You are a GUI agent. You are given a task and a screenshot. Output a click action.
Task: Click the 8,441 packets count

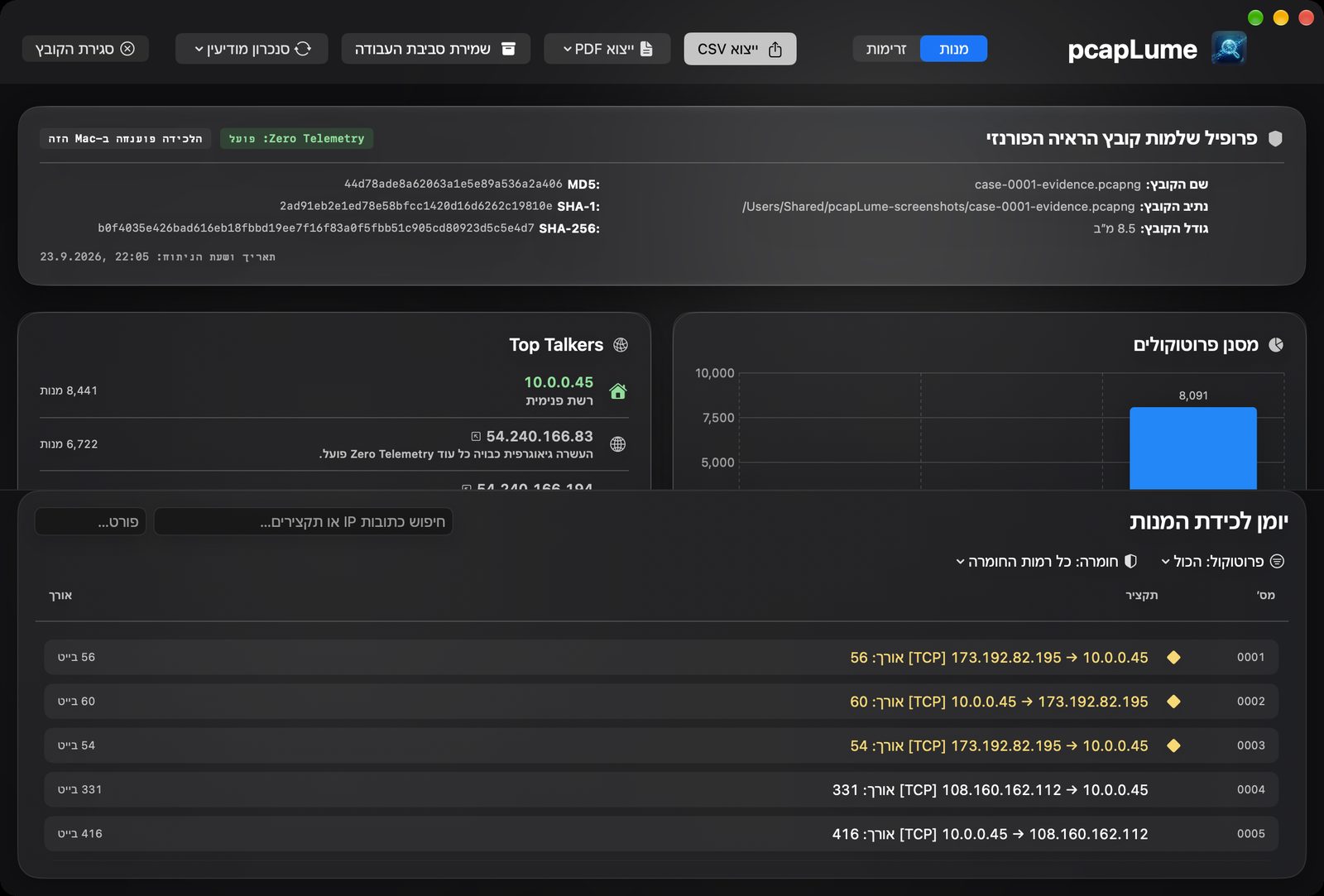(x=69, y=391)
